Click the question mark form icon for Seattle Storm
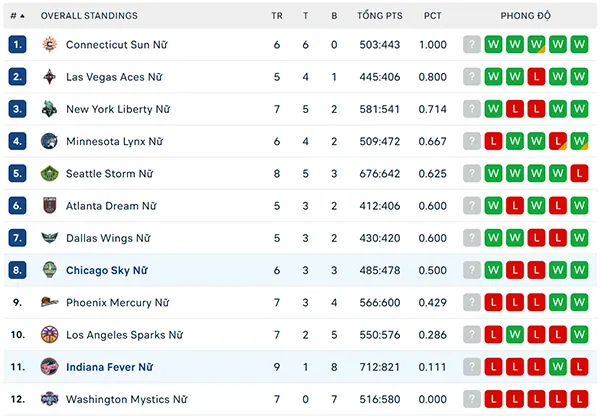Screen dimensions: 600x420 pyautogui.click(x=471, y=173)
